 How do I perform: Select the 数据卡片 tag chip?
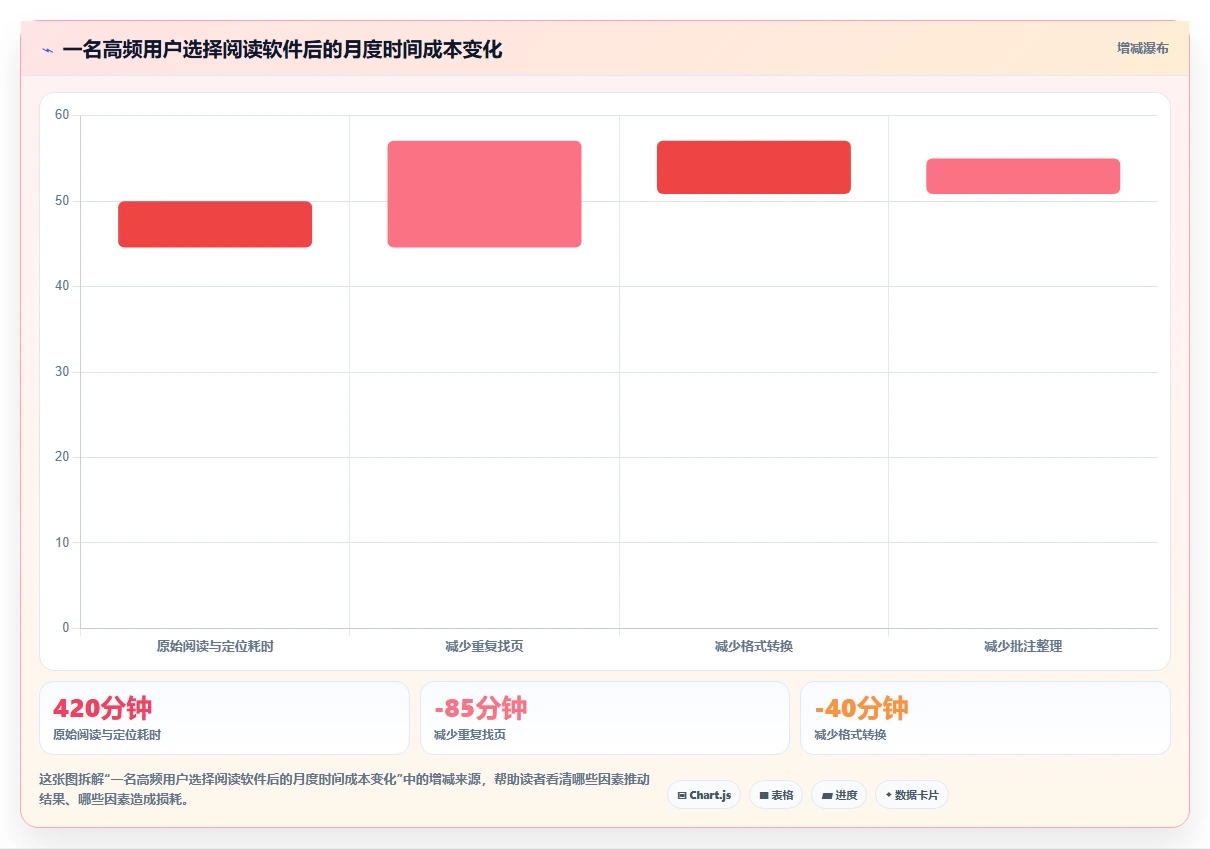tap(912, 795)
